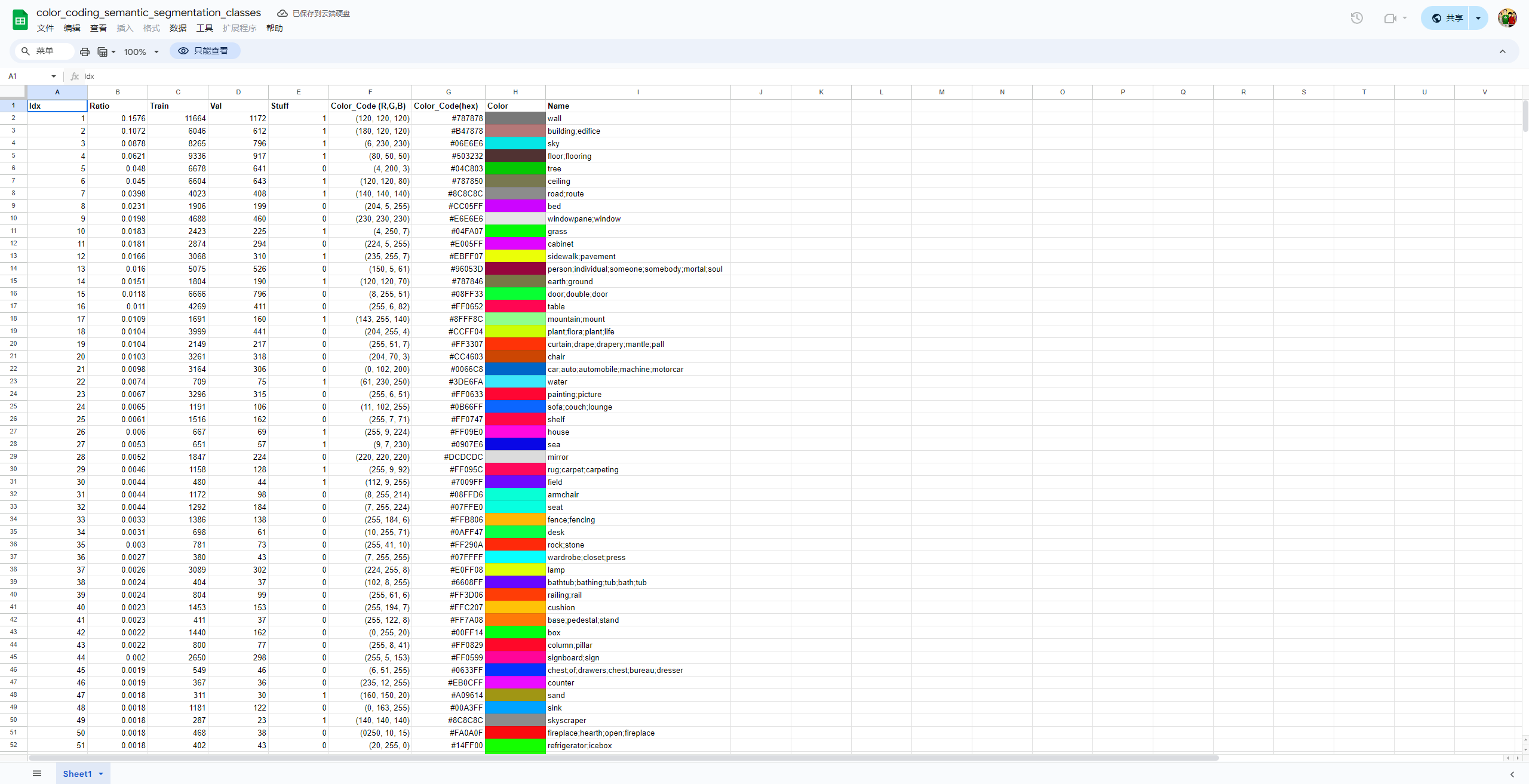
Task: Click the print icon in toolbar
Action: (85, 52)
